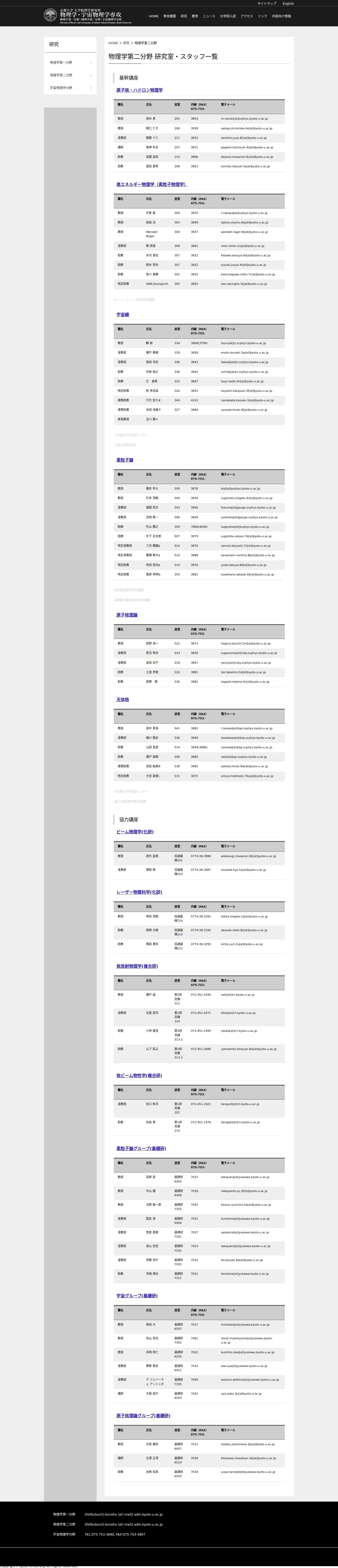Click email hidaka.yoshimasa.3p[at]kyoto-u.ac.jp

click(247, 1444)
